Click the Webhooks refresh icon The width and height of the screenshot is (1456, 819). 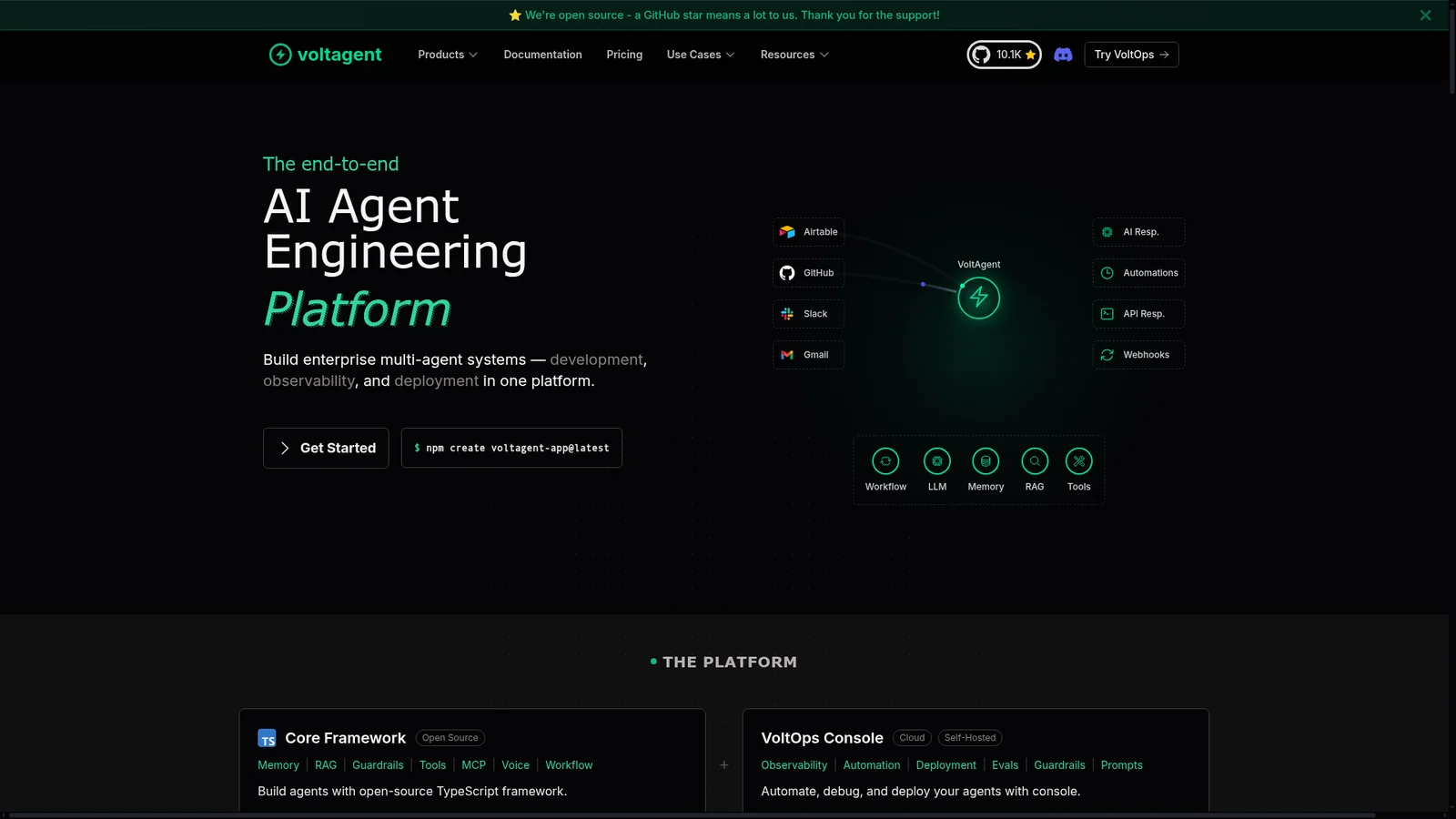1107,355
